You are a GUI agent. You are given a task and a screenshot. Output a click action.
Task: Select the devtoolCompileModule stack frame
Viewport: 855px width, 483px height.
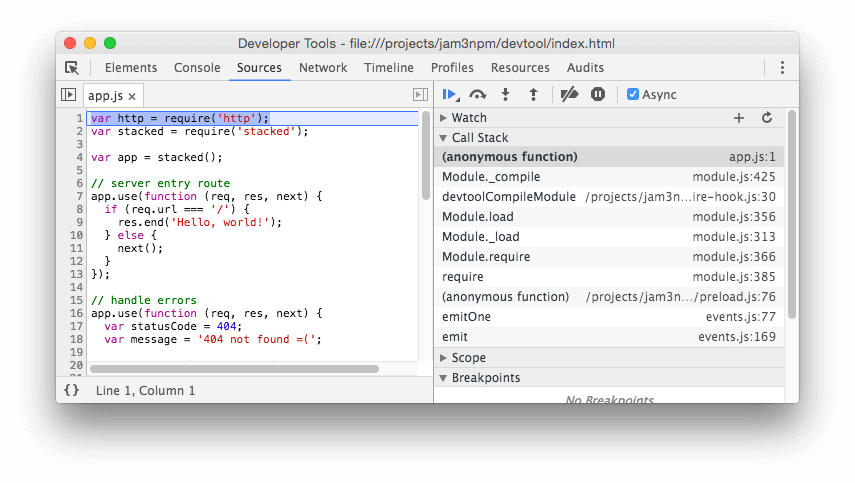(x=609, y=197)
